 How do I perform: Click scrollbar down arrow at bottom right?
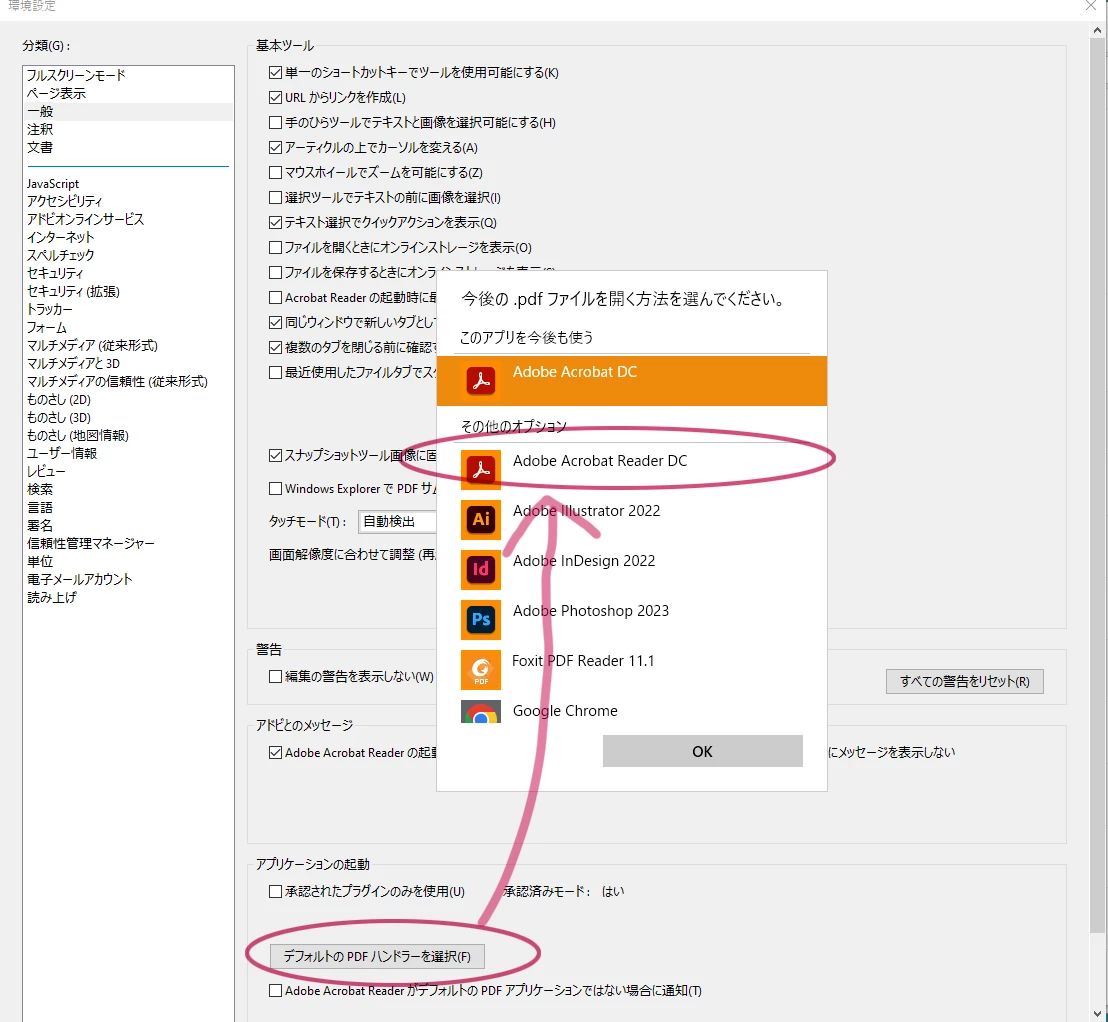coord(1097,1014)
